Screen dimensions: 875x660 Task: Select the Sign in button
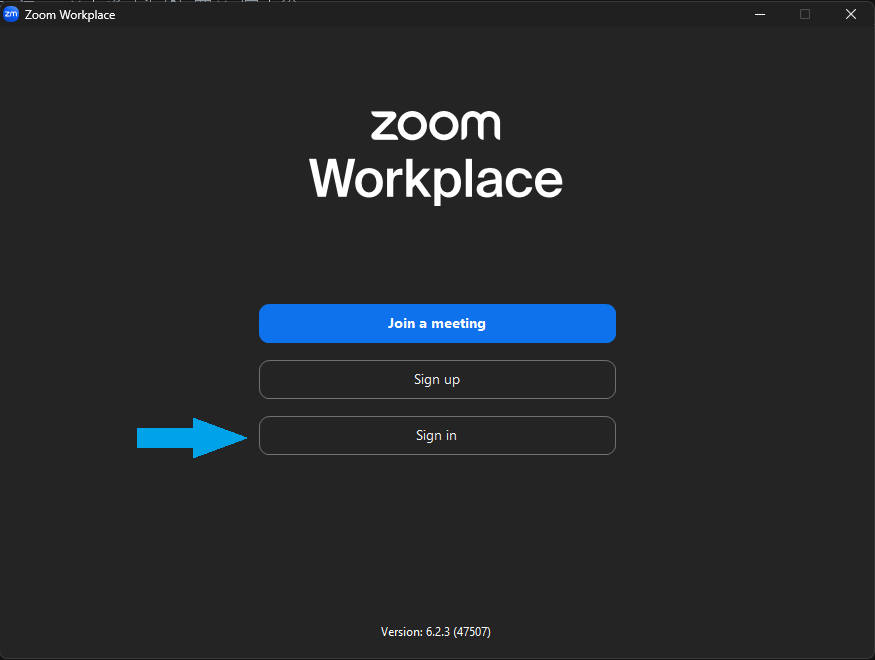pyautogui.click(x=437, y=435)
